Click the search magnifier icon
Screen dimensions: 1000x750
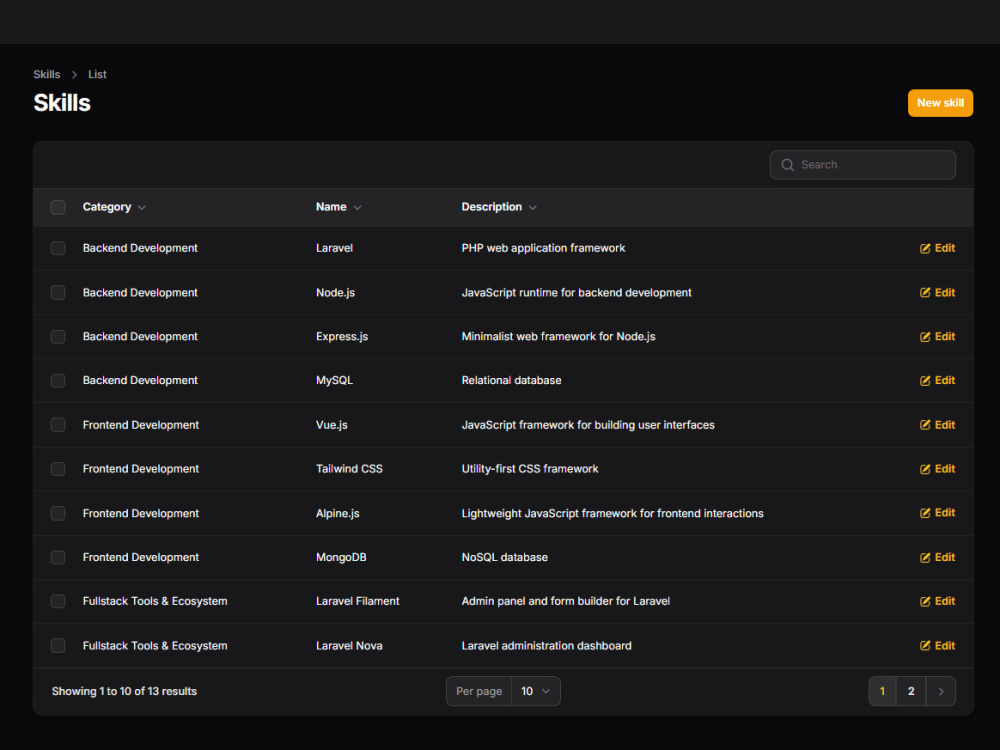pos(788,165)
